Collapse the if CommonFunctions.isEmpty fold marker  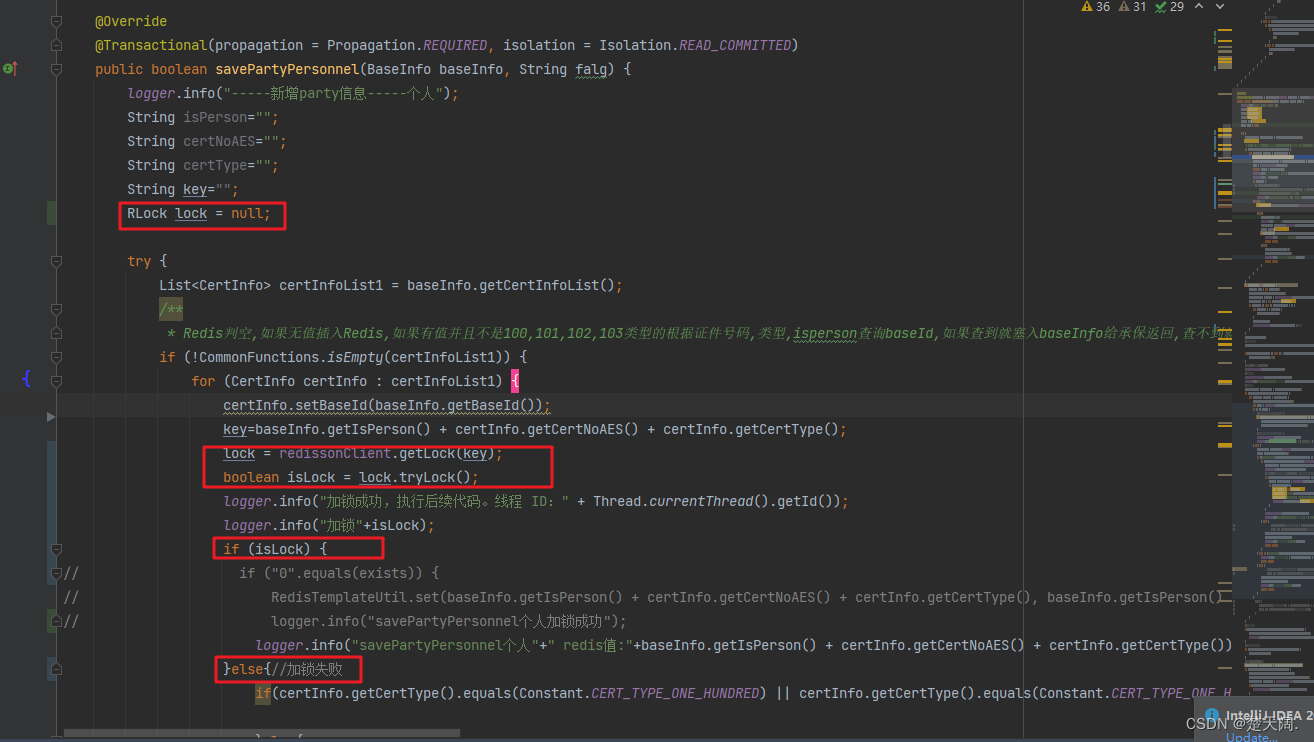56,357
